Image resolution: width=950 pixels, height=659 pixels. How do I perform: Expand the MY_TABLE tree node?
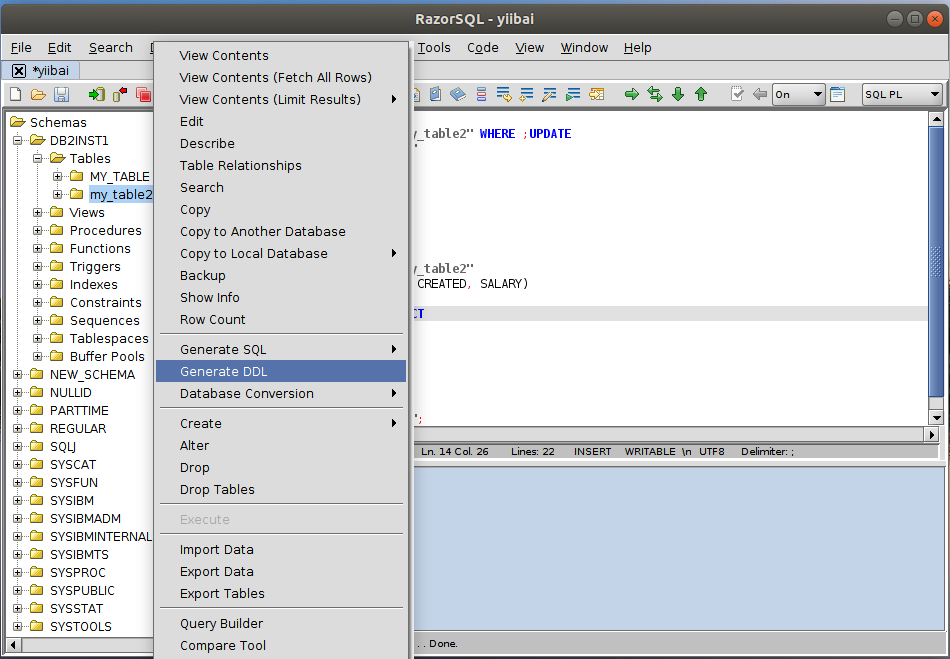pos(58,177)
